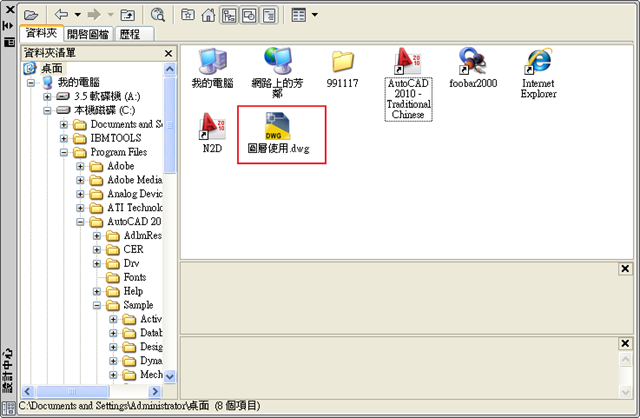640x418 pixels.
Task: Toggle the Preview pane button
Action: (x=249, y=16)
